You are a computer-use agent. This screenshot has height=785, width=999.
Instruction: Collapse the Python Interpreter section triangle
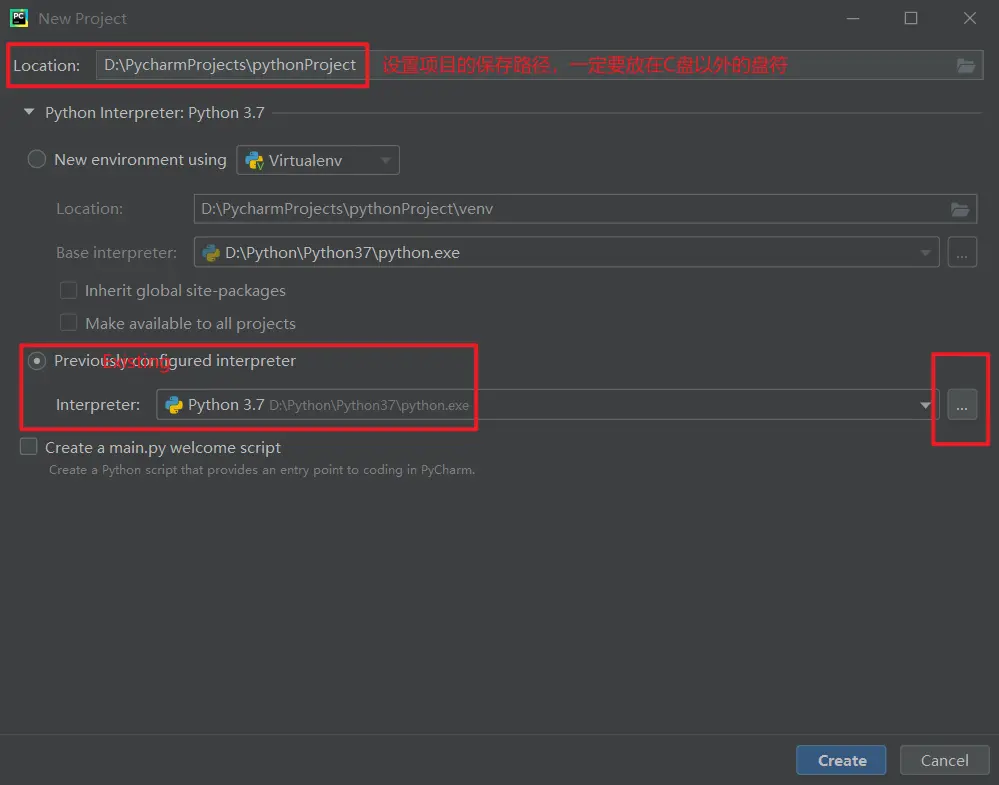[29, 112]
